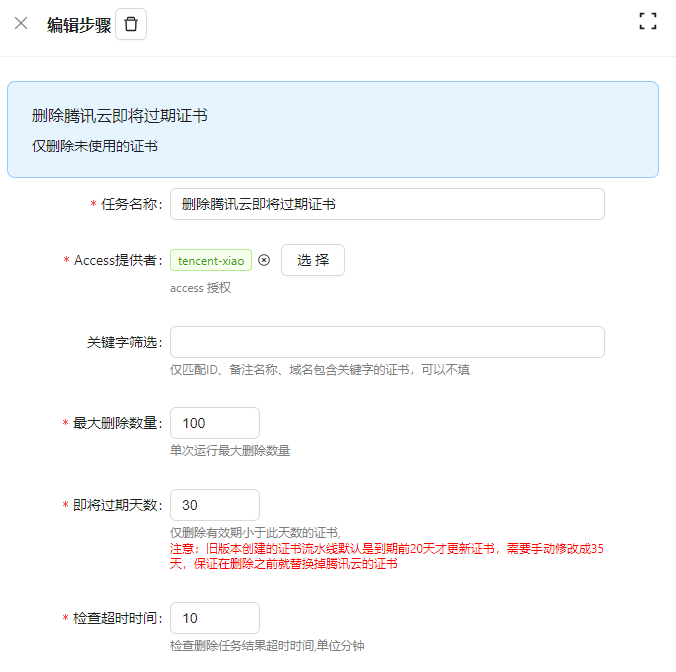Click the tencent-xiao access tag

(x=210, y=260)
